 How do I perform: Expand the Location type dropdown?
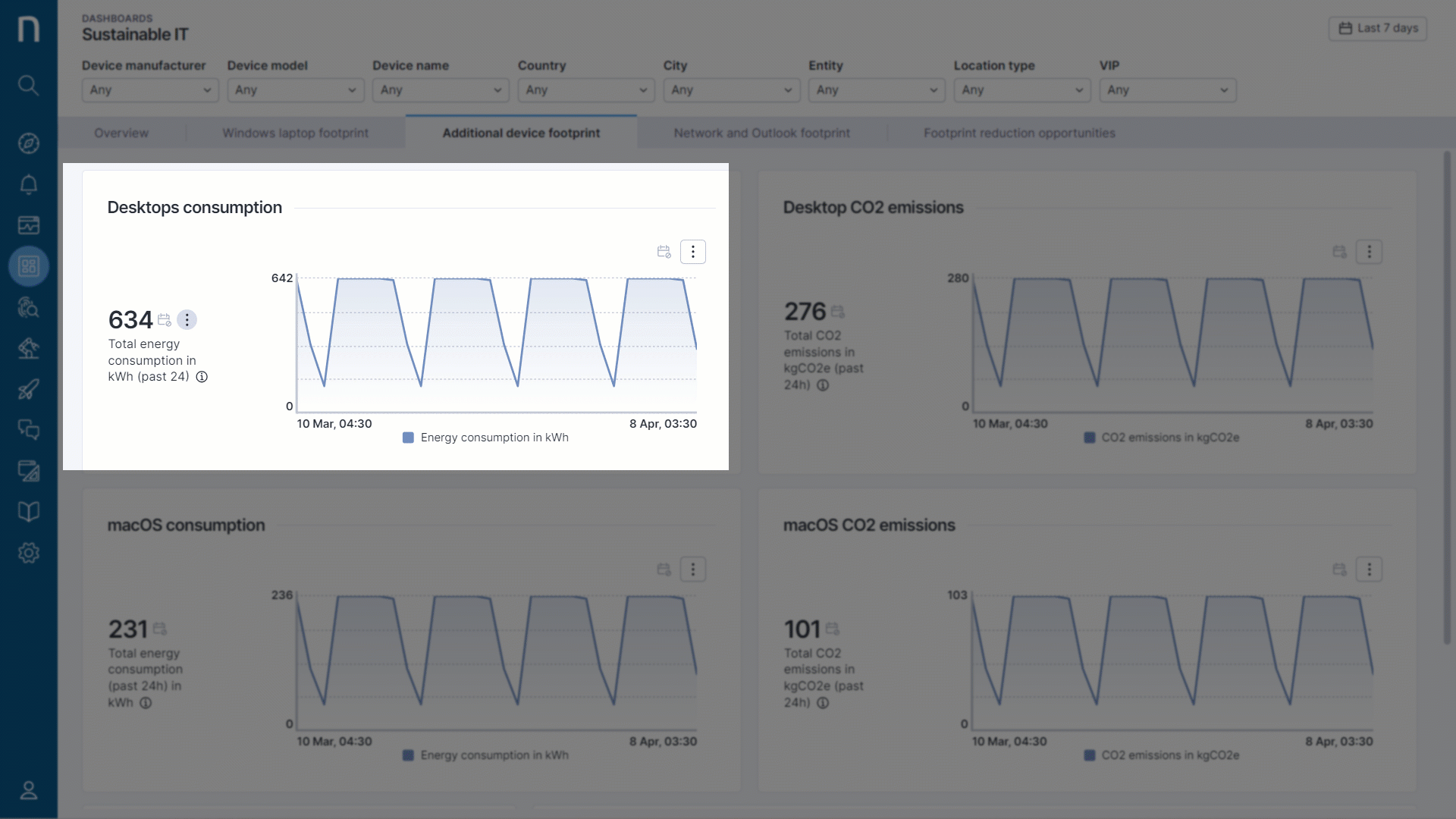[1021, 90]
